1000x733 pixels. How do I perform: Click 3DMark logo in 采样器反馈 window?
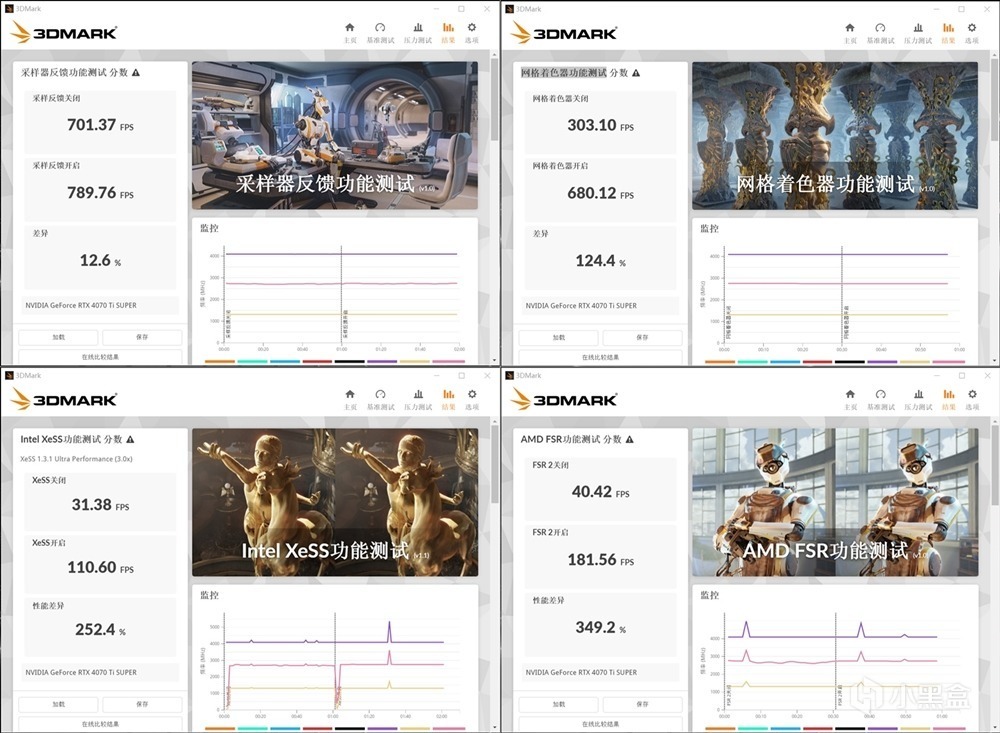[64, 33]
